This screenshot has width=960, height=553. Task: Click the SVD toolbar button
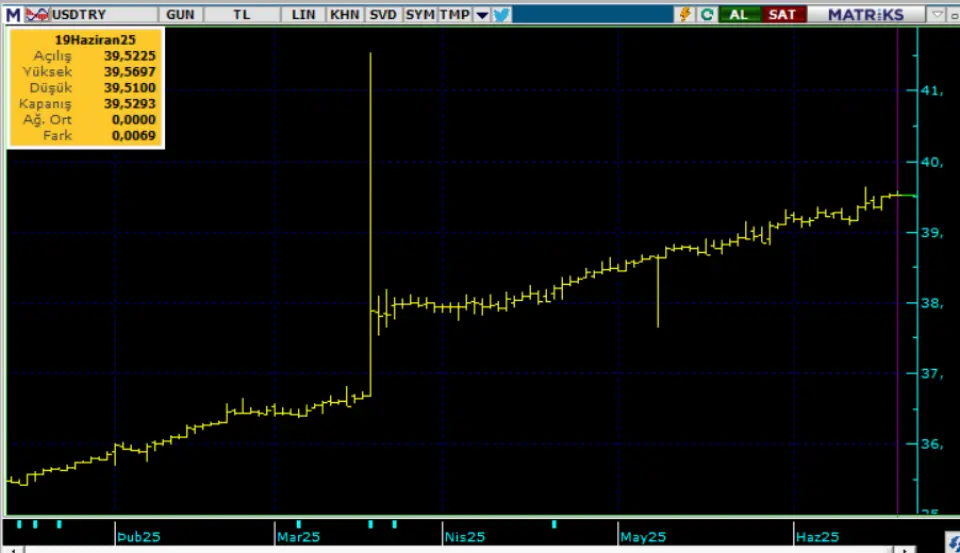[x=383, y=14]
